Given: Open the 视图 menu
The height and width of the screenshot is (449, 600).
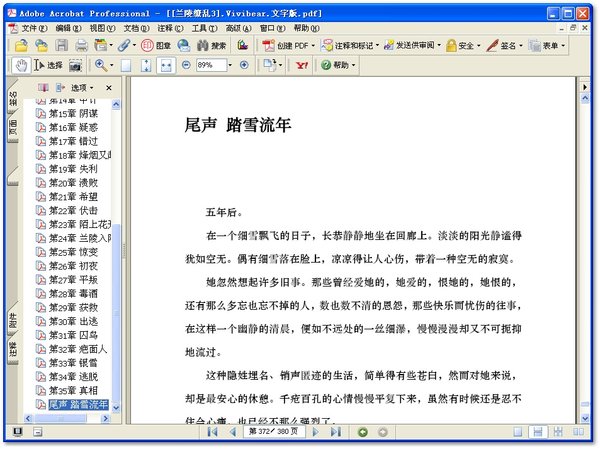Looking at the screenshot, I should pos(102,28).
